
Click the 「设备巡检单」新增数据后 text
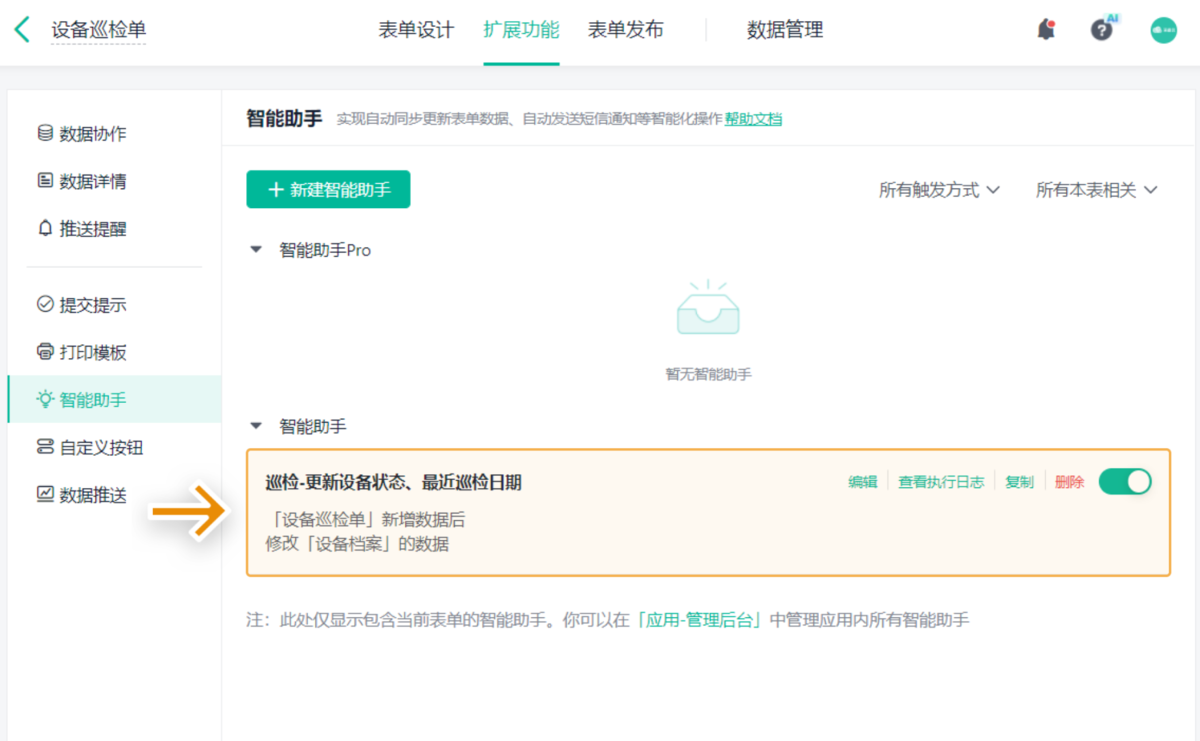(369, 520)
